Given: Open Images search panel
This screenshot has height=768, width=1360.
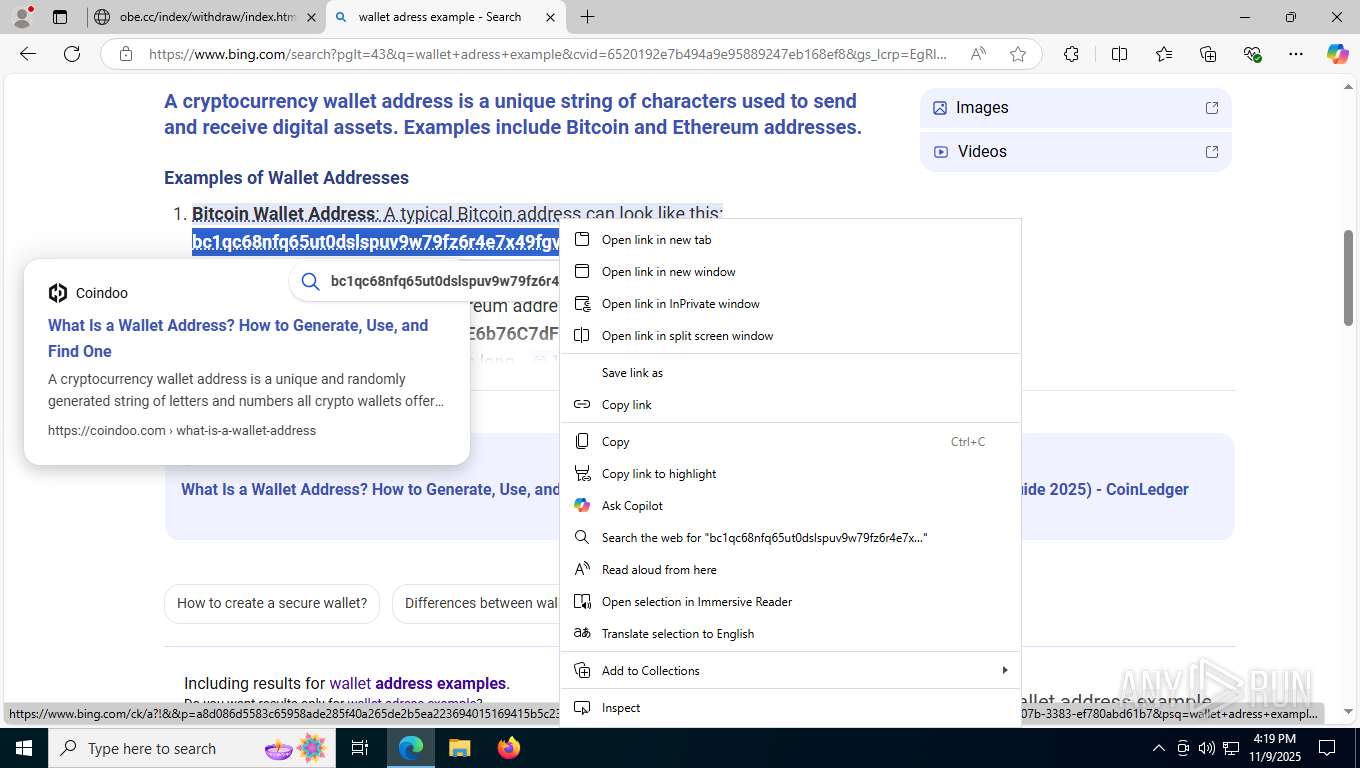Looking at the screenshot, I should [1075, 108].
